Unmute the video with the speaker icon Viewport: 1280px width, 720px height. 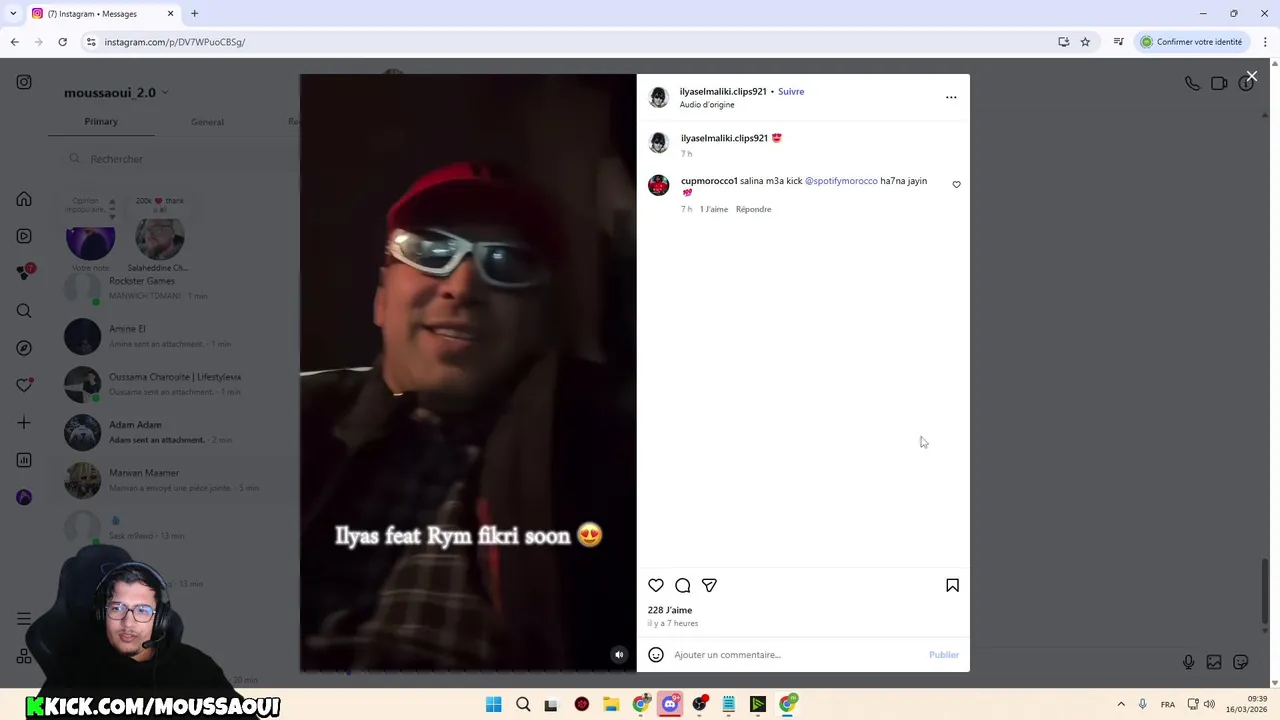click(x=619, y=655)
